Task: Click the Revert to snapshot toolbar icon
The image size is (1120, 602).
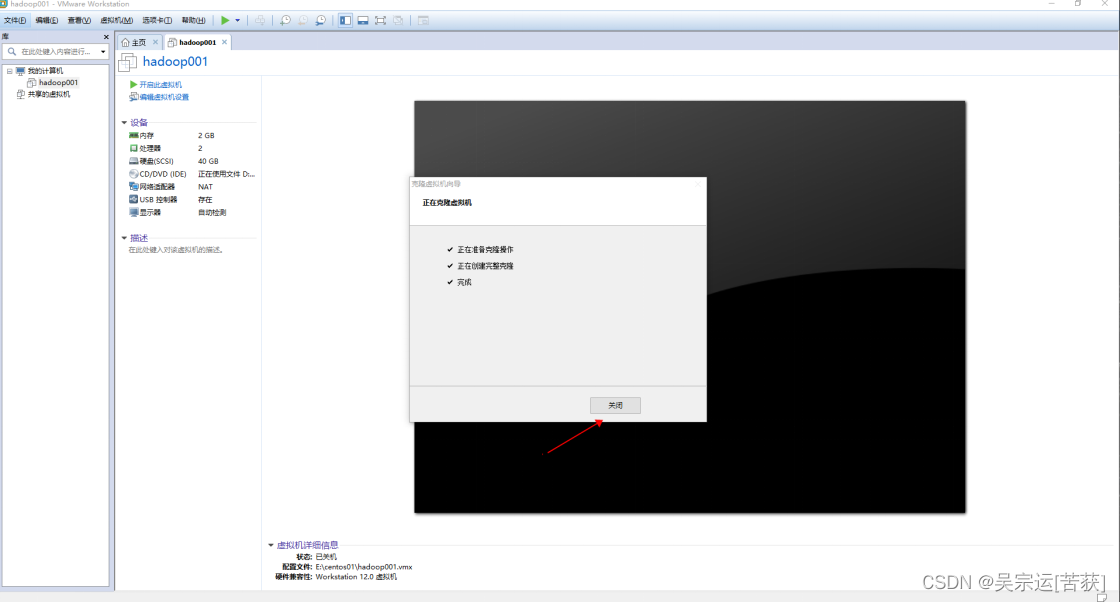Action: 303,21
